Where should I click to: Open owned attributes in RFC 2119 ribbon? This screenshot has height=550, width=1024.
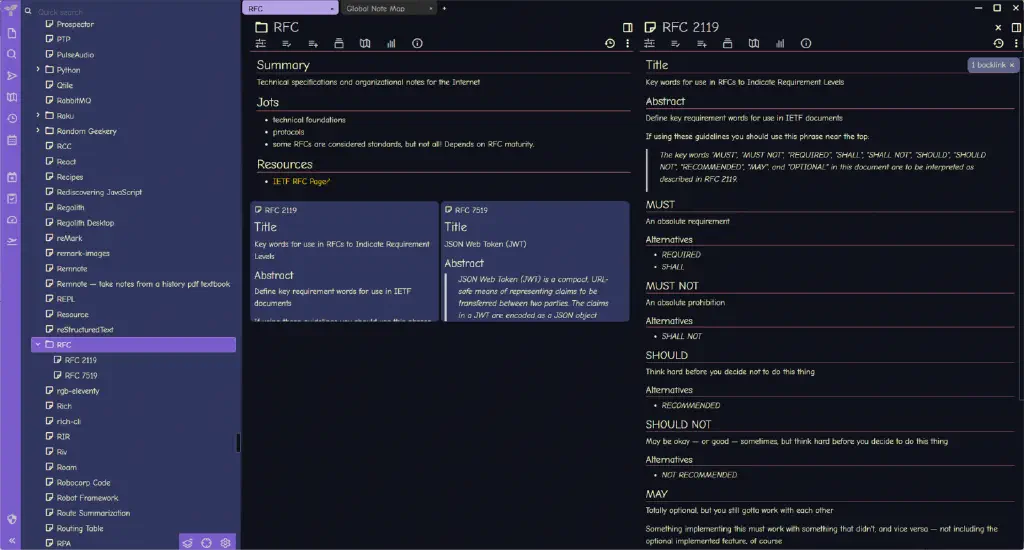tap(675, 44)
